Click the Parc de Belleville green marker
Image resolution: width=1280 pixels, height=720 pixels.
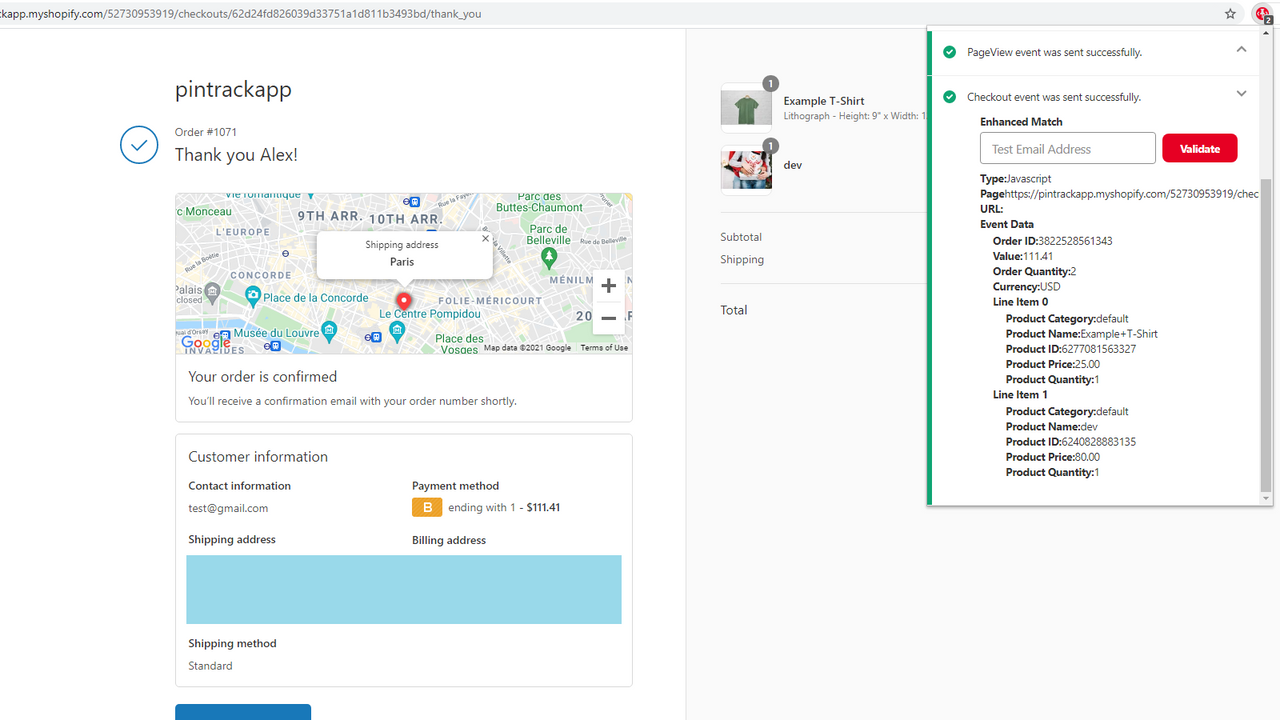[x=548, y=258]
